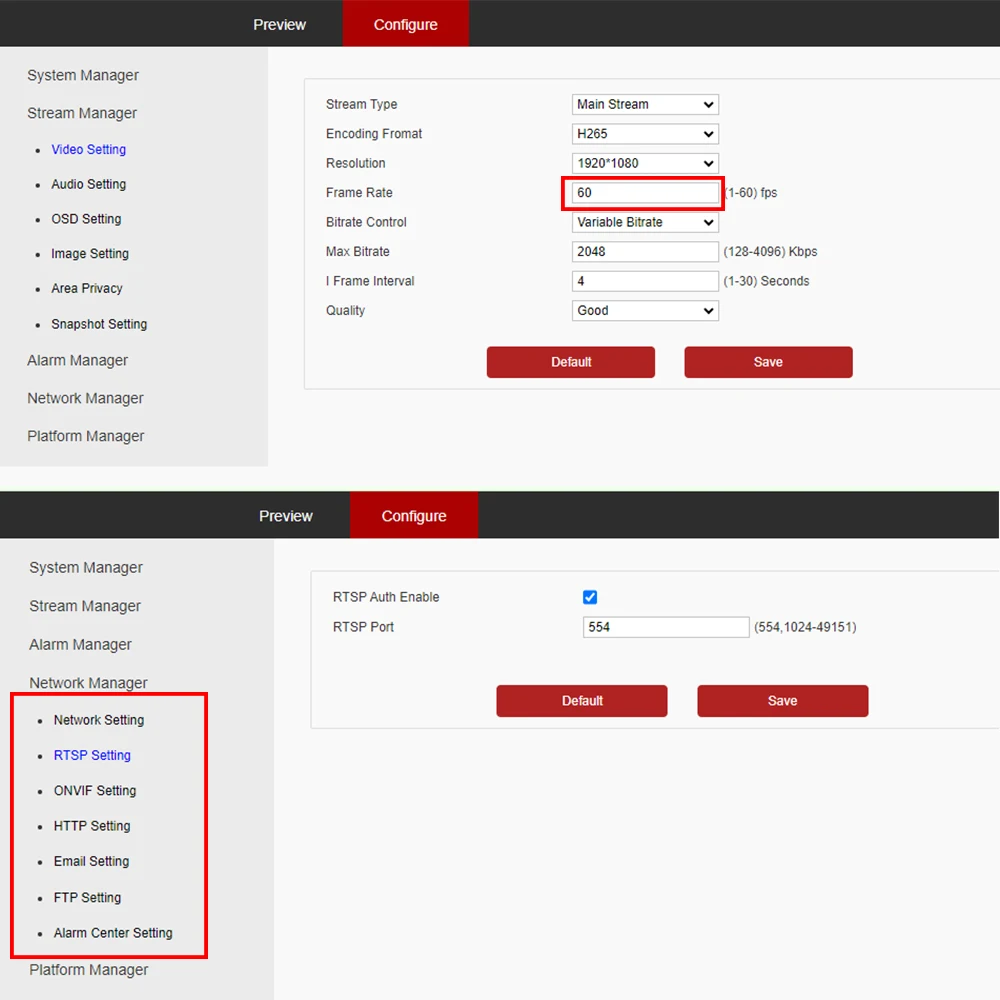
Task: Open Snapshot Setting
Action: pyautogui.click(x=99, y=324)
